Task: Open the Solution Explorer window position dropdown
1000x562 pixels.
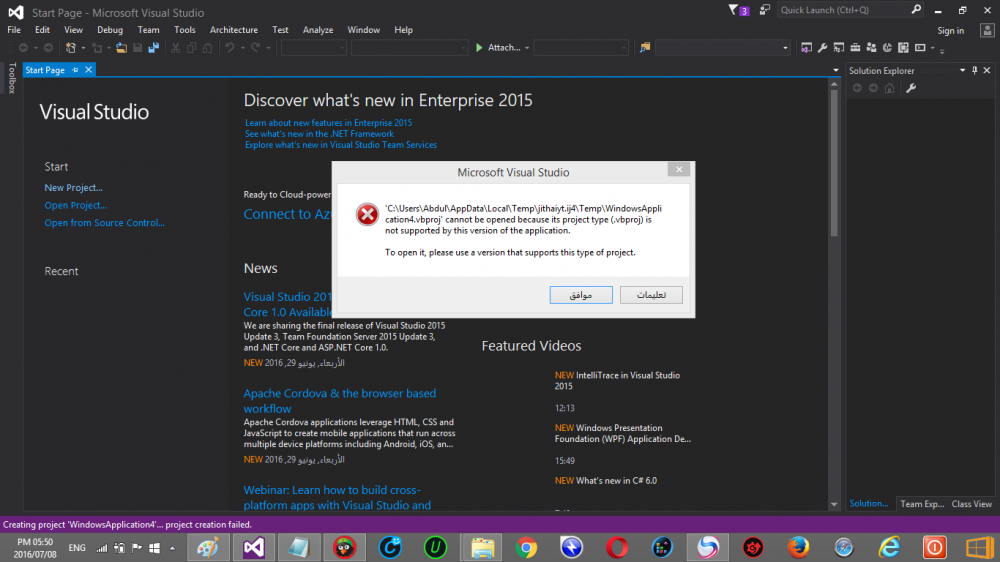Action: [x=962, y=70]
